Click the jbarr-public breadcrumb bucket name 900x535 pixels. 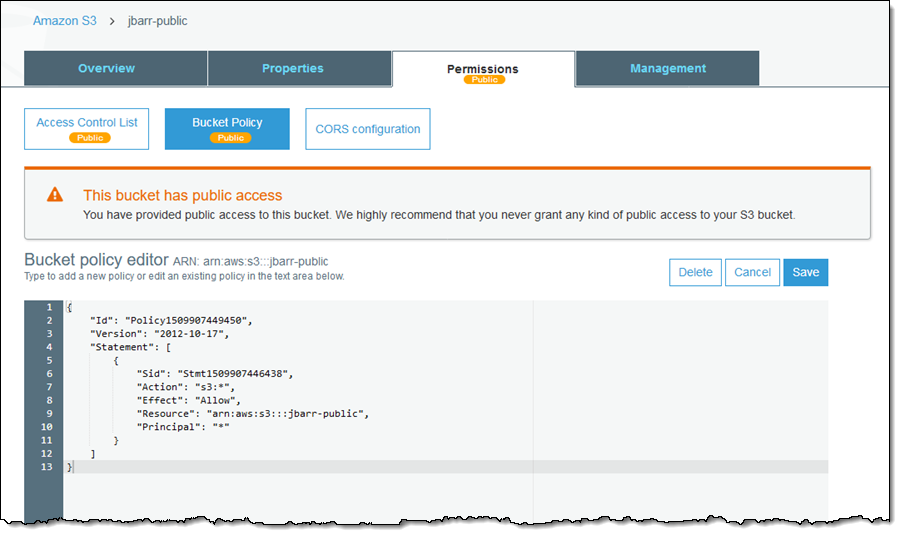158,20
